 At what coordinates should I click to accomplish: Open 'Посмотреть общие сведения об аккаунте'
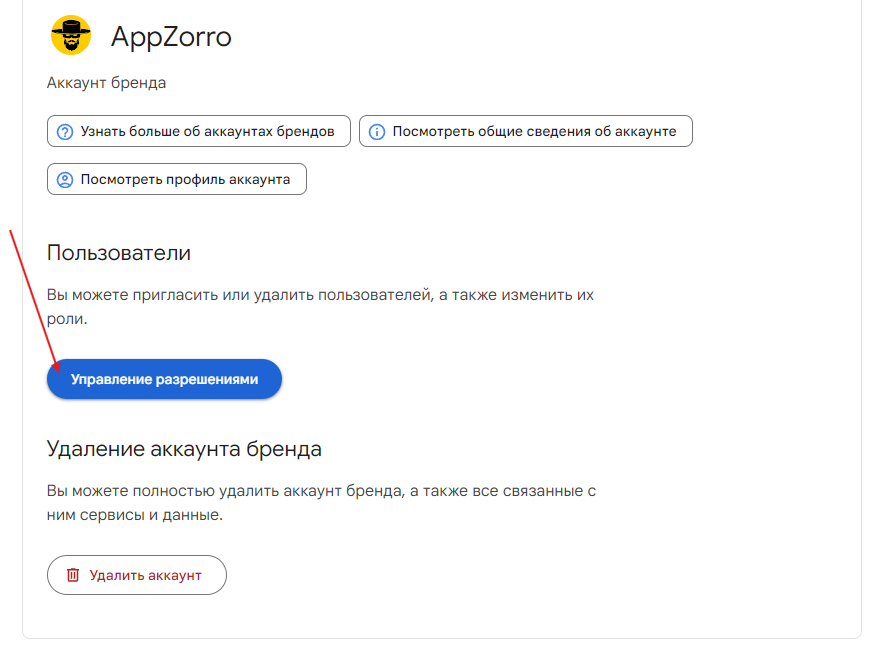pyautogui.click(x=534, y=131)
